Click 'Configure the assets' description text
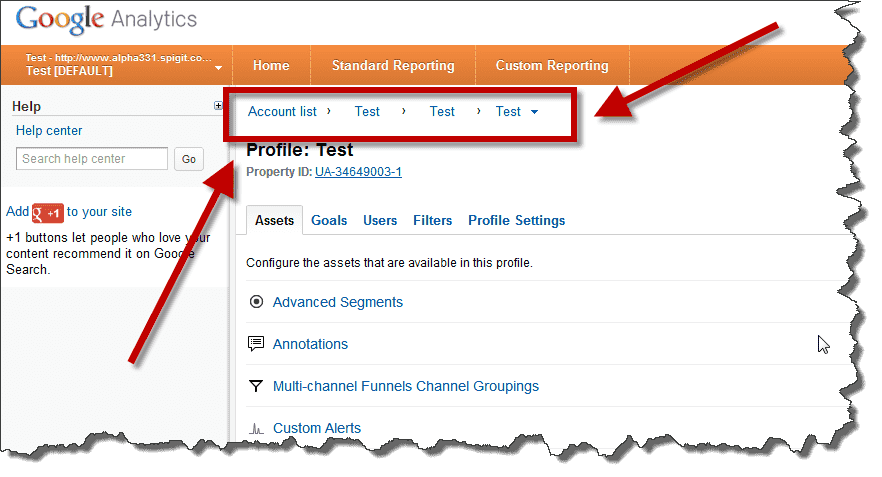 coord(389,263)
